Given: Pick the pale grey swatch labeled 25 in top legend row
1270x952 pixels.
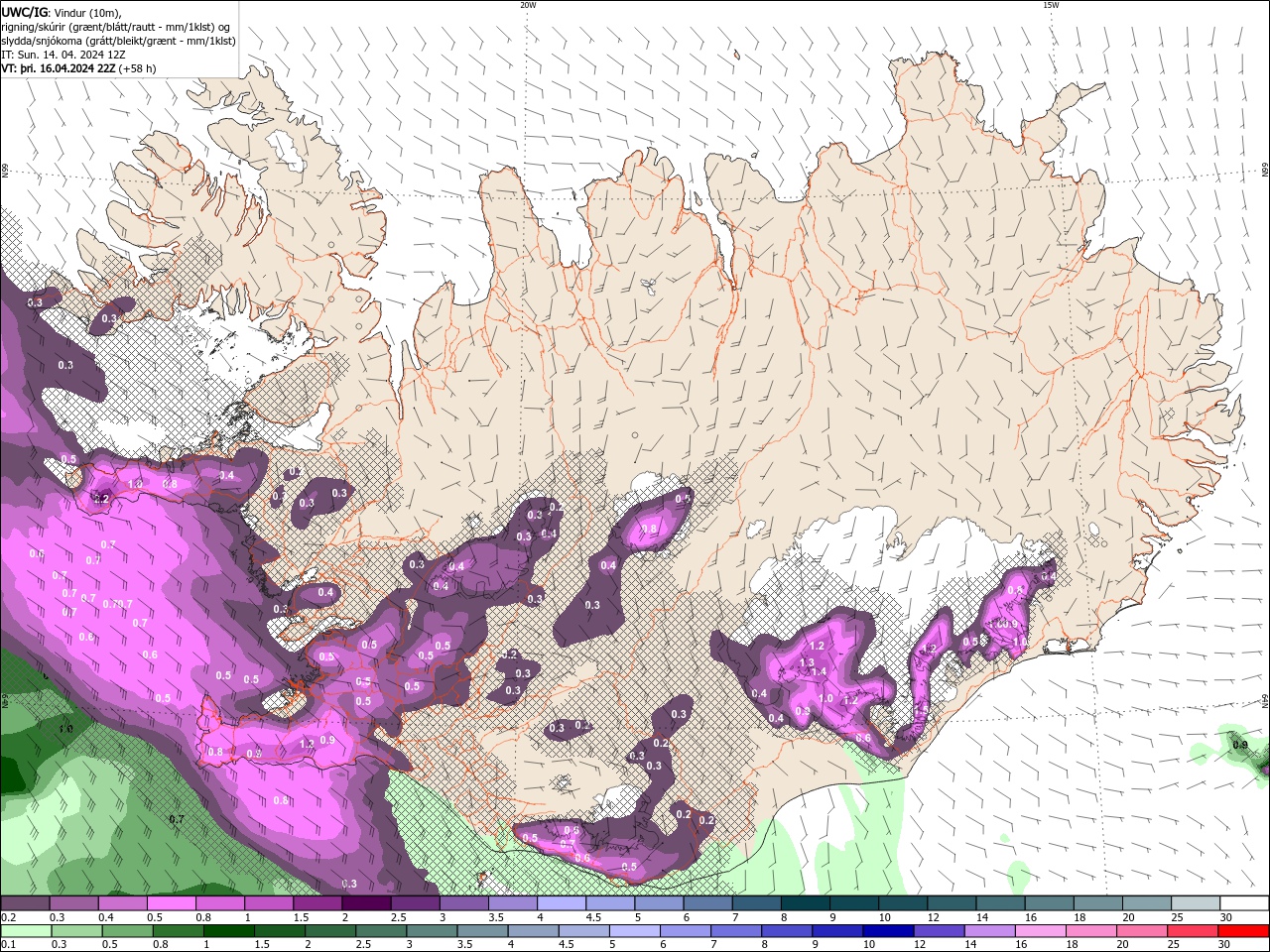Looking at the screenshot, I should 1197,903.
